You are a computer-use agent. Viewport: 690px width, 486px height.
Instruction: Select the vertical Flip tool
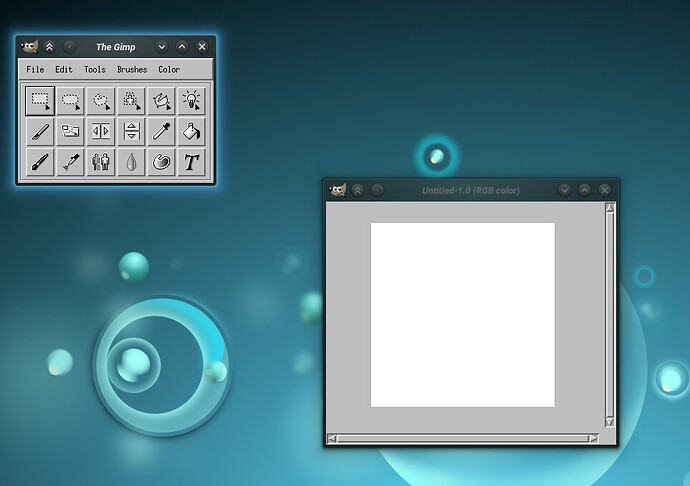point(131,131)
